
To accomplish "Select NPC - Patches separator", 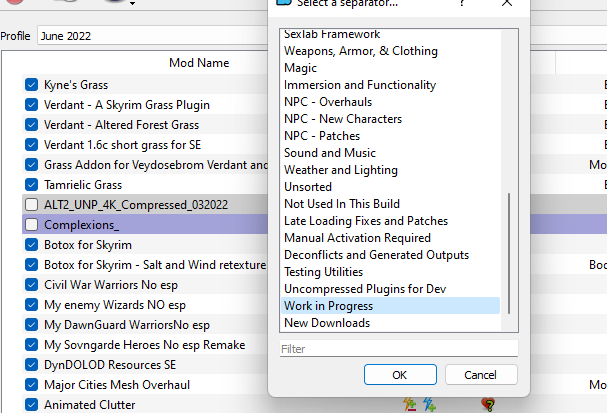I will click(322, 136).
